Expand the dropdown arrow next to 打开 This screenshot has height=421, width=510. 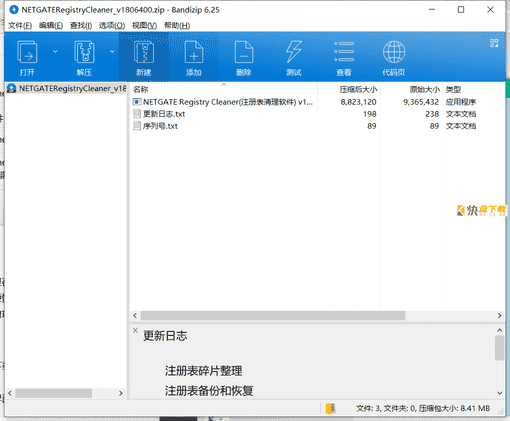click(x=55, y=51)
